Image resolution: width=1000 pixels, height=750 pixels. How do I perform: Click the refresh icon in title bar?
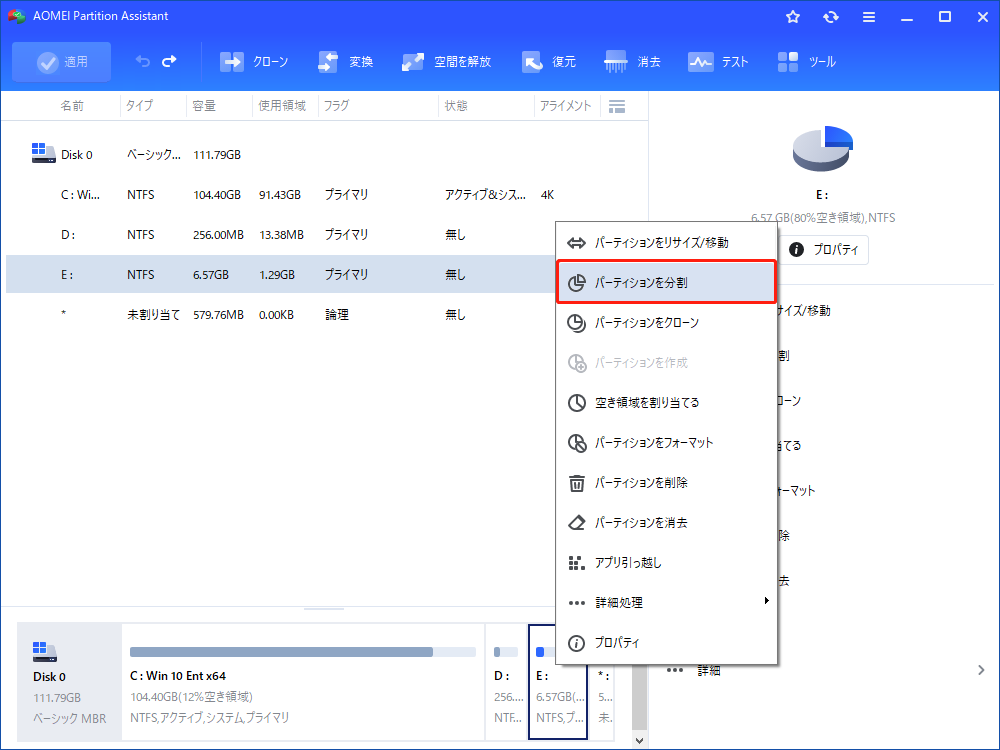(830, 17)
